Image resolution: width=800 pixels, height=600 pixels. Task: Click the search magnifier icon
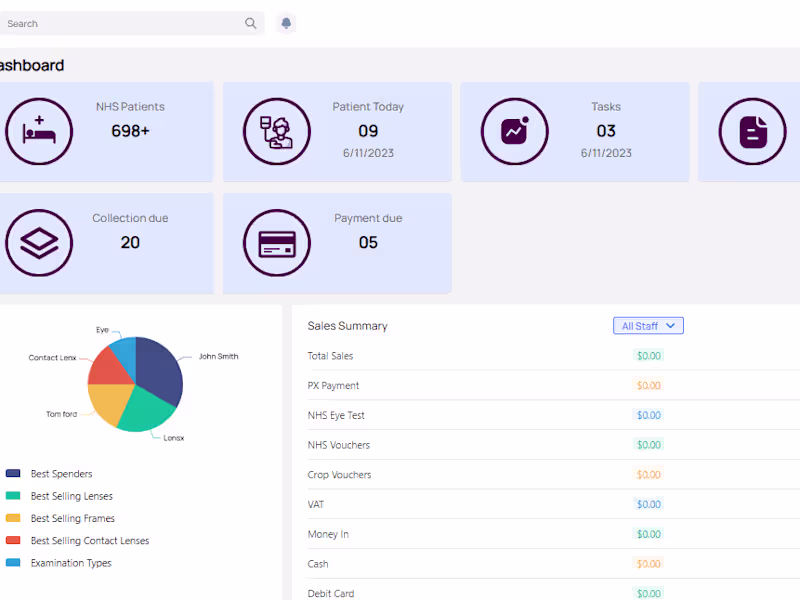pyautogui.click(x=250, y=22)
